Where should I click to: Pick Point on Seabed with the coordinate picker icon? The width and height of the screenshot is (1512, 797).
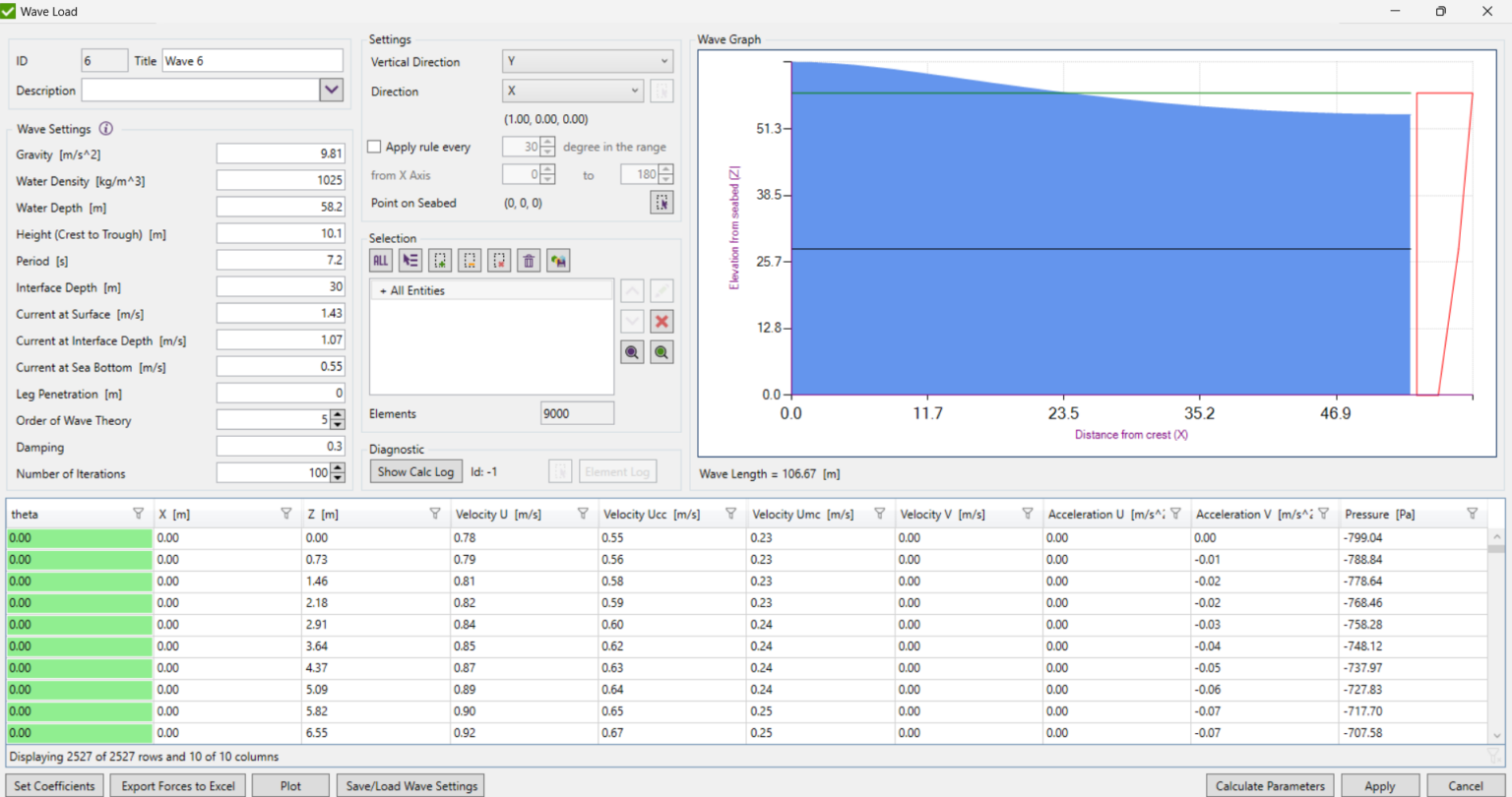661,203
